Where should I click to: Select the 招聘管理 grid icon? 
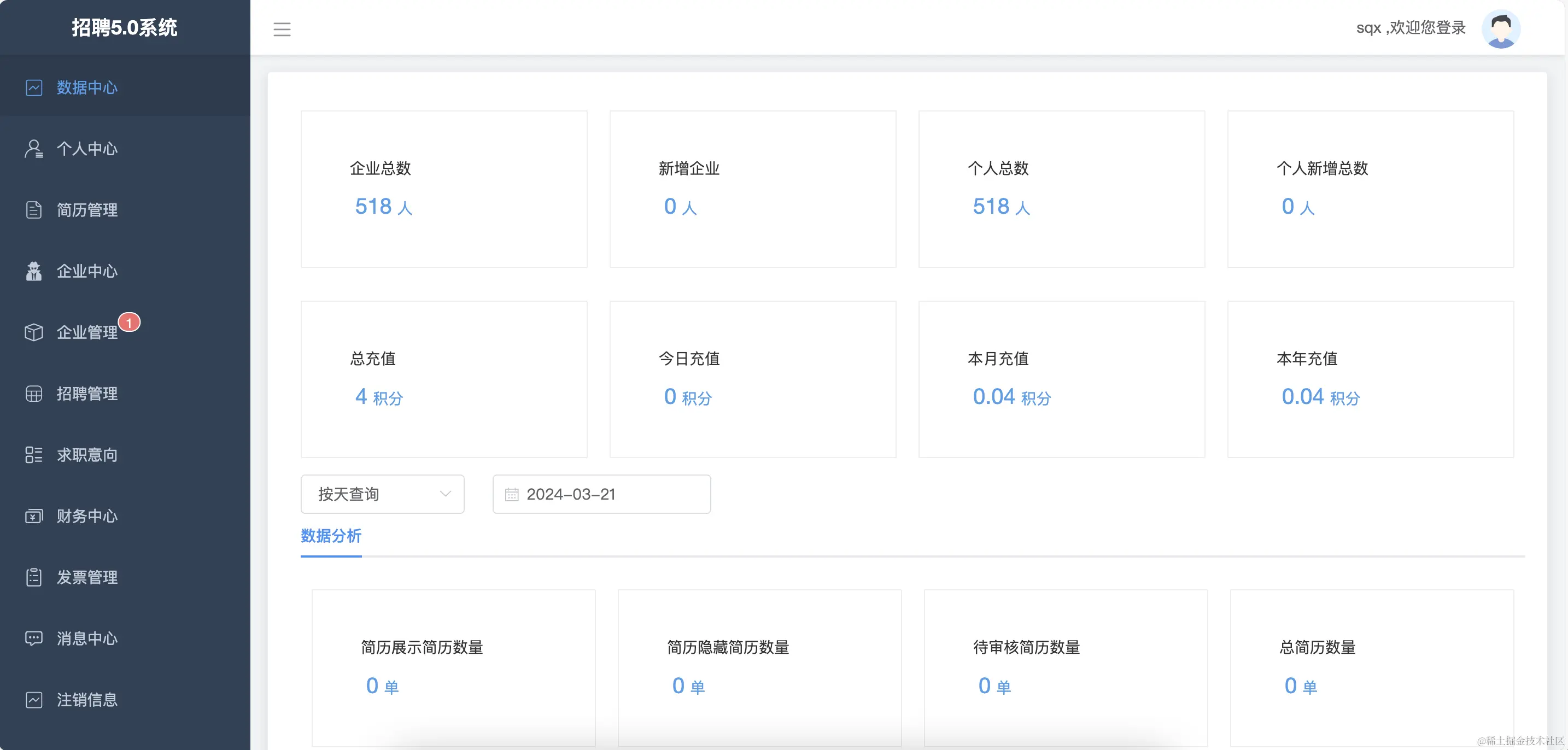33,393
